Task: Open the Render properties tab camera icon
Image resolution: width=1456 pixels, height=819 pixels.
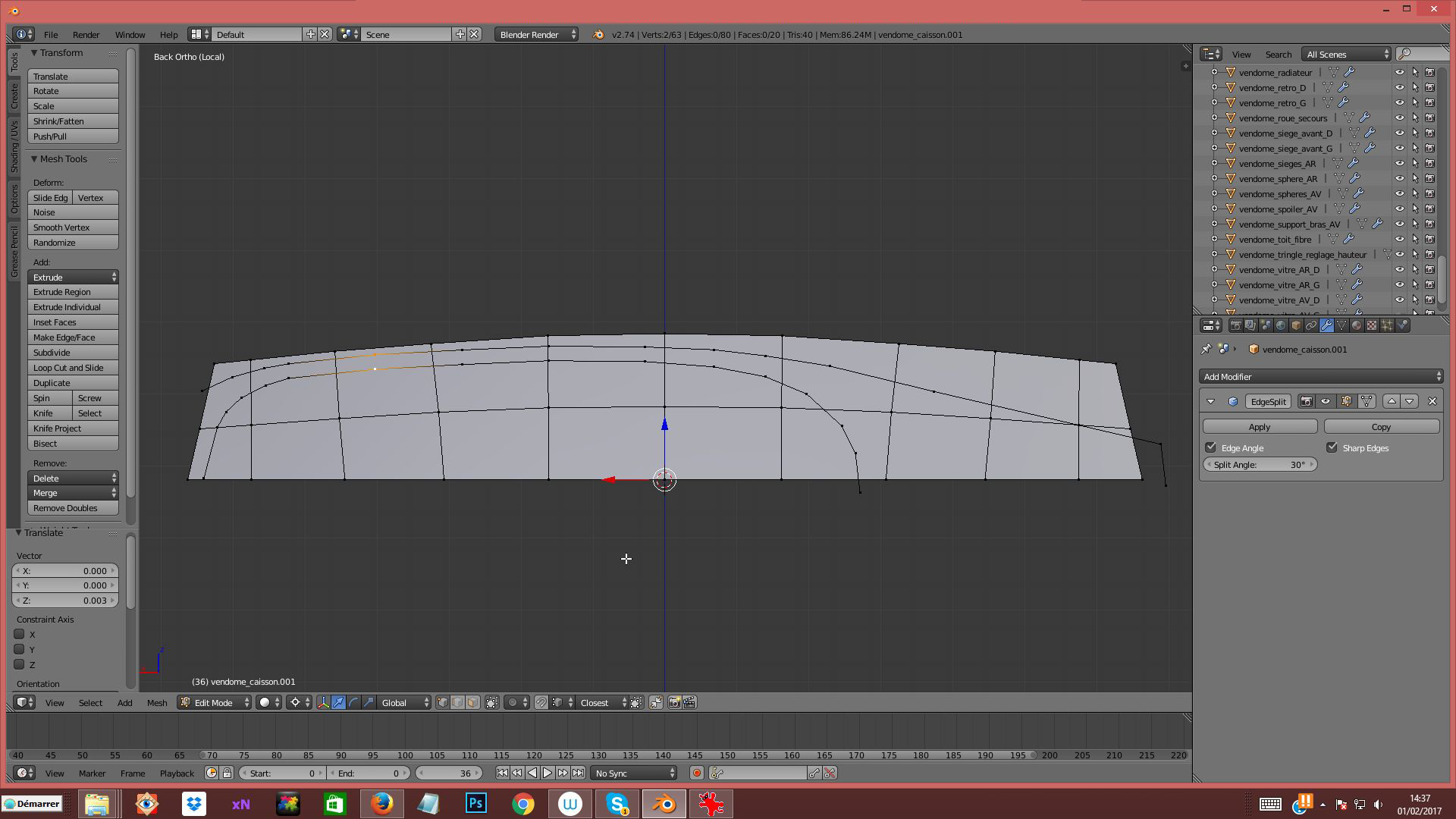Action: pos(1235,325)
